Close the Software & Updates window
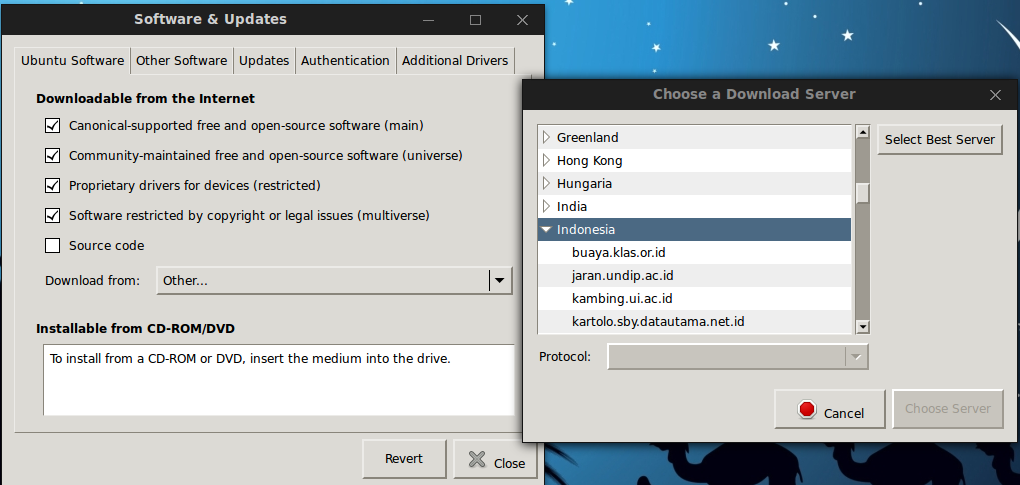This screenshot has height=485, width=1020. click(522, 20)
